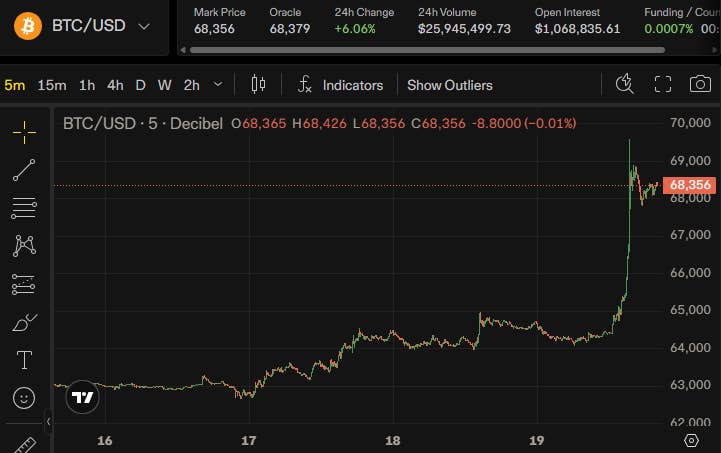Take a chart snapshot with camera icon

click(700, 84)
